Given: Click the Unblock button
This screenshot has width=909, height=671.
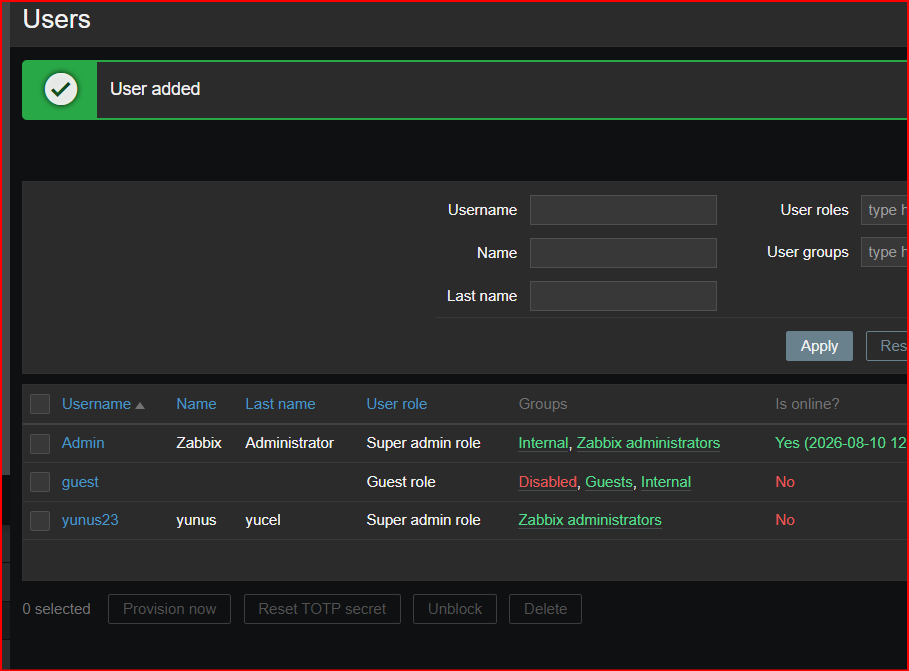Looking at the screenshot, I should [x=455, y=609].
